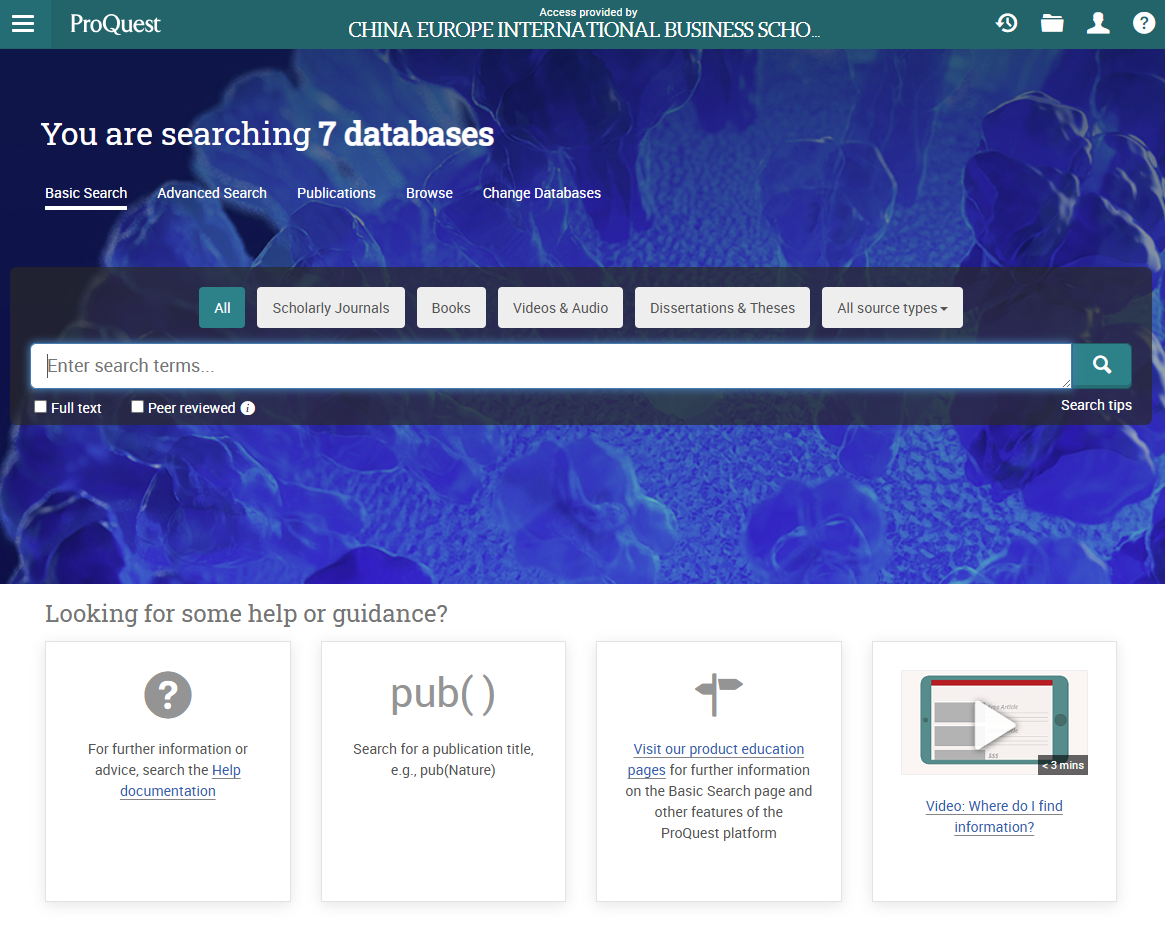This screenshot has height=932, width=1165.
Task: Expand the All source types dropdown
Action: (x=891, y=308)
